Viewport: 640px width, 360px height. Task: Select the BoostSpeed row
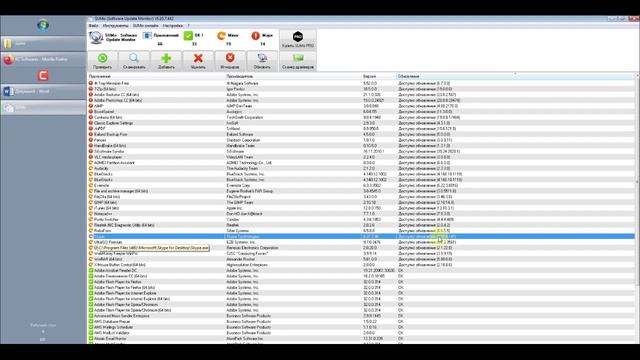click(361, 112)
